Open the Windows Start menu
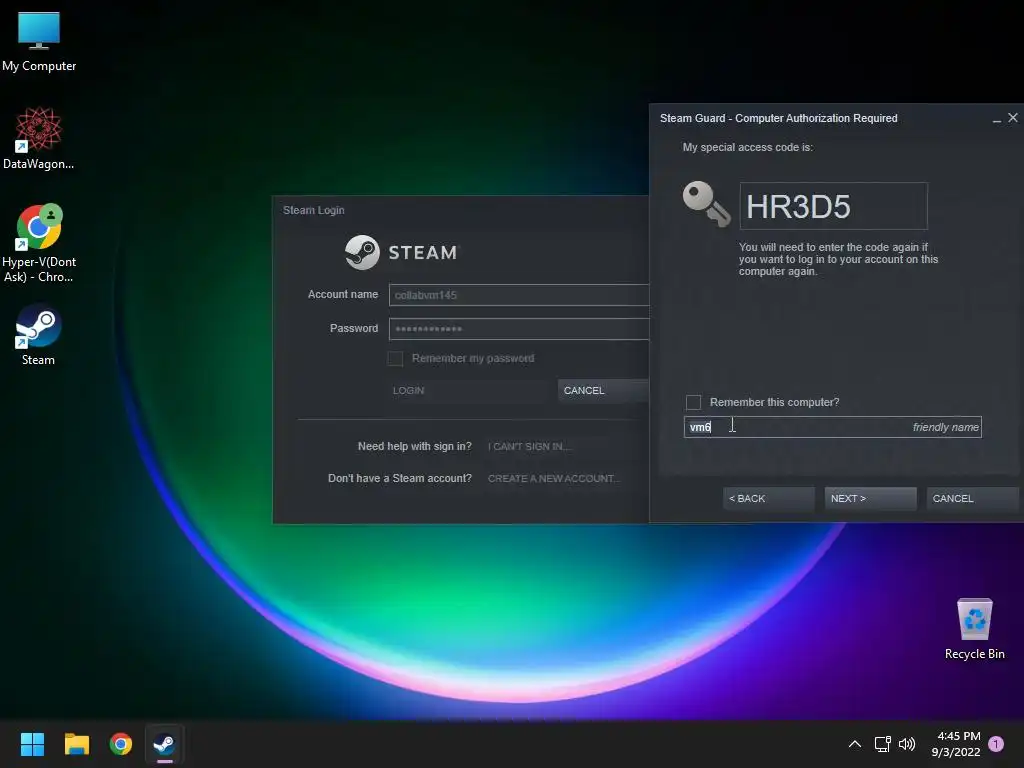 (x=32, y=744)
